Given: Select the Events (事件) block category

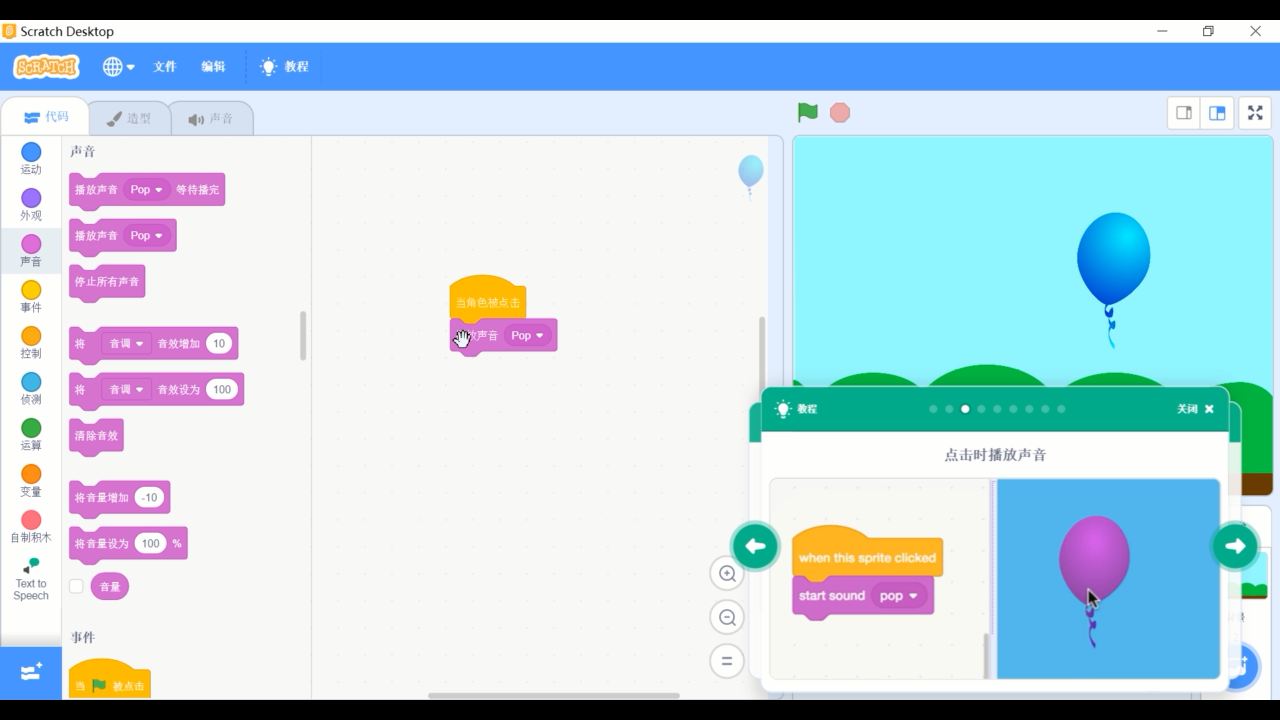Looking at the screenshot, I should [x=30, y=297].
